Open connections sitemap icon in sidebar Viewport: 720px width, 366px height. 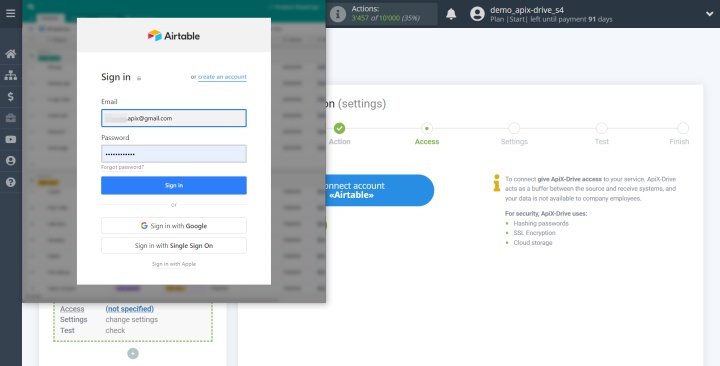pyautogui.click(x=11, y=75)
